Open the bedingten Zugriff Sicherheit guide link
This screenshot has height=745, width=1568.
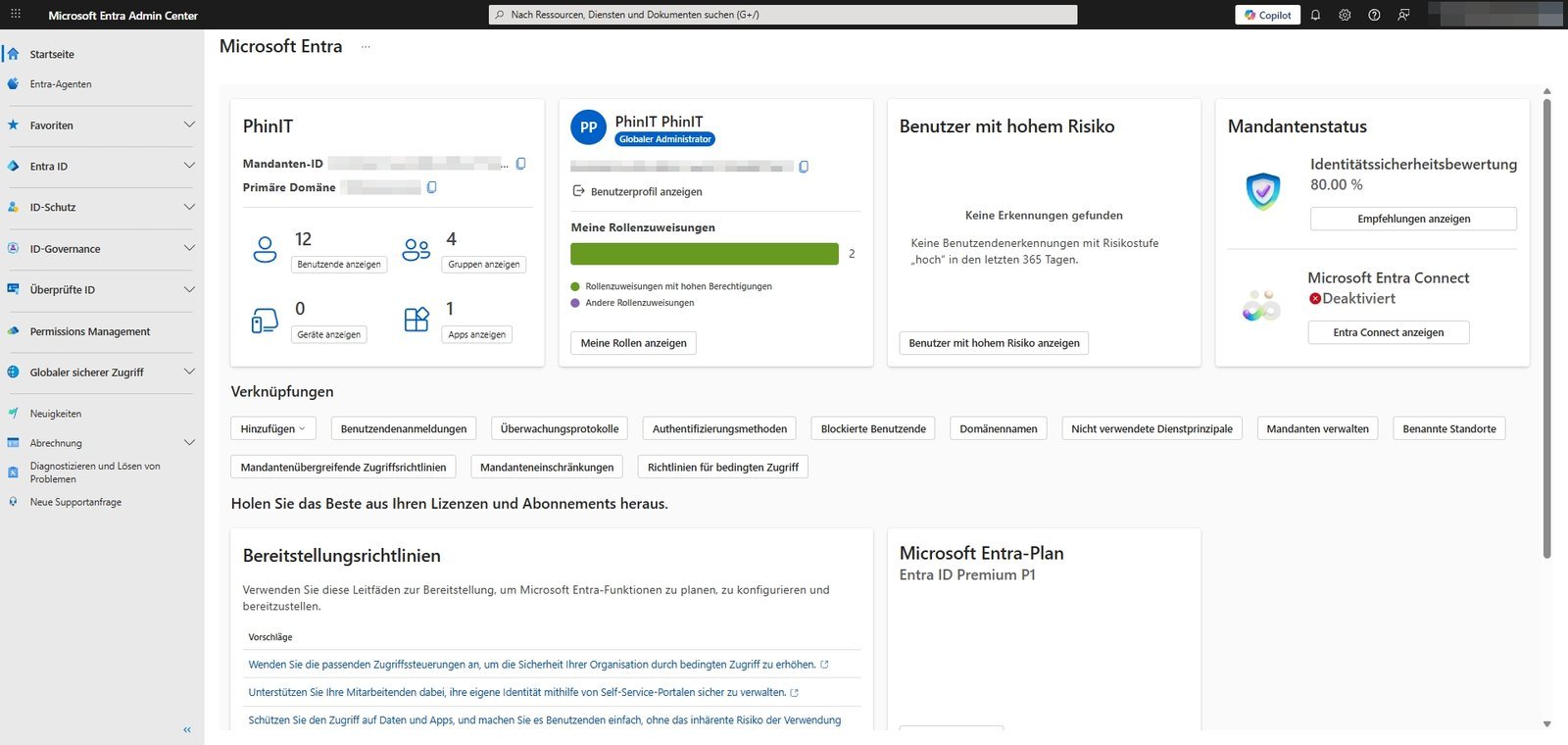538,665
